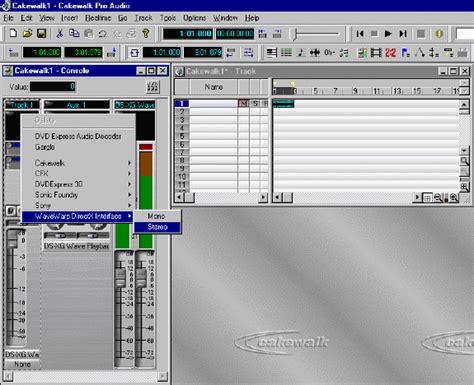Image resolution: width=474 pixels, height=385 pixels.
Task: Open the Options menu
Action: 194,18
